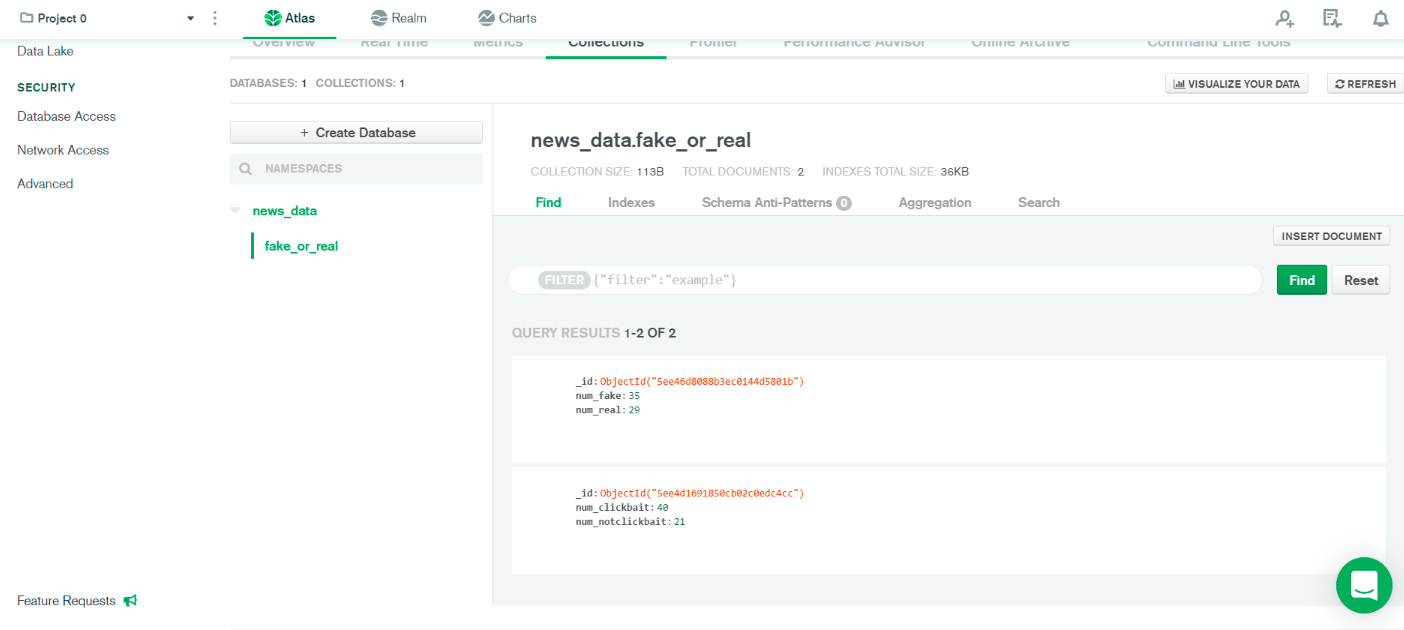Click the num_notclickbait value 21
Image resolution: width=1404 pixels, height=630 pixels.
pyautogui.click(x=679, y=521)
